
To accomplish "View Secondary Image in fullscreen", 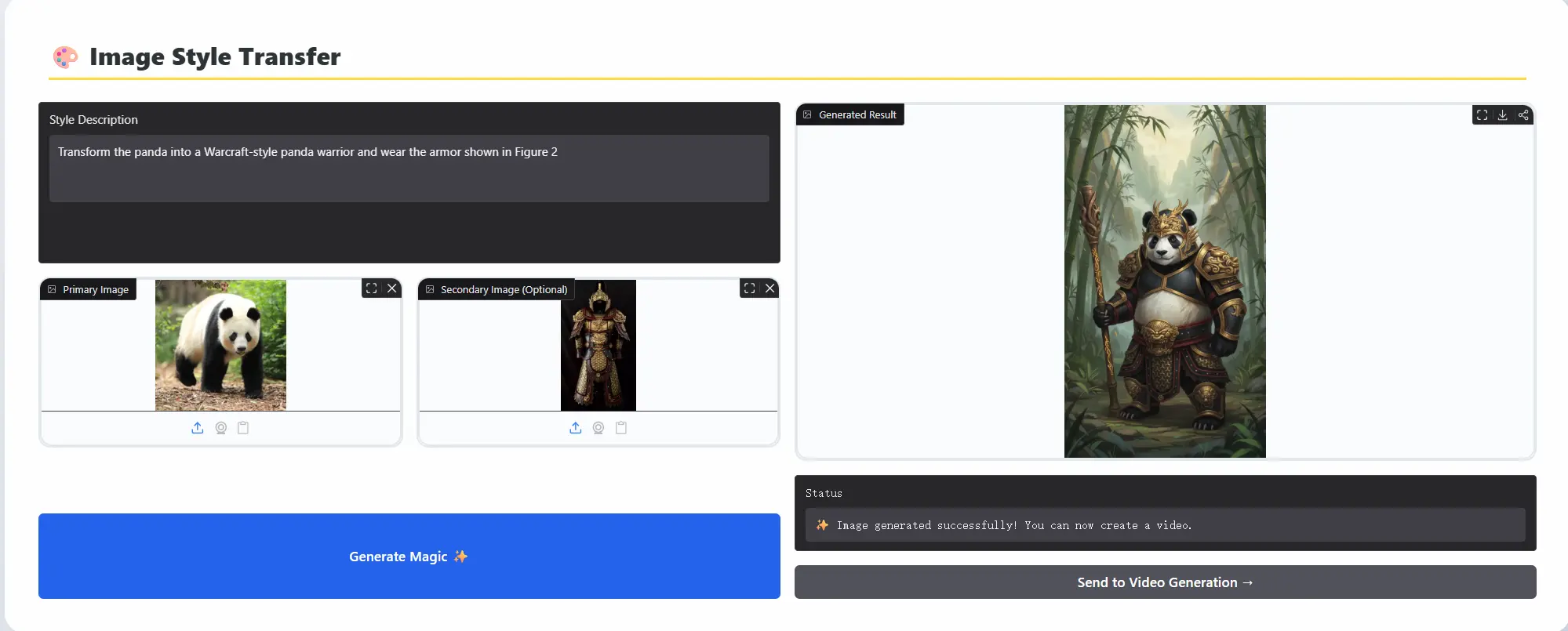I will coord(750,288).
